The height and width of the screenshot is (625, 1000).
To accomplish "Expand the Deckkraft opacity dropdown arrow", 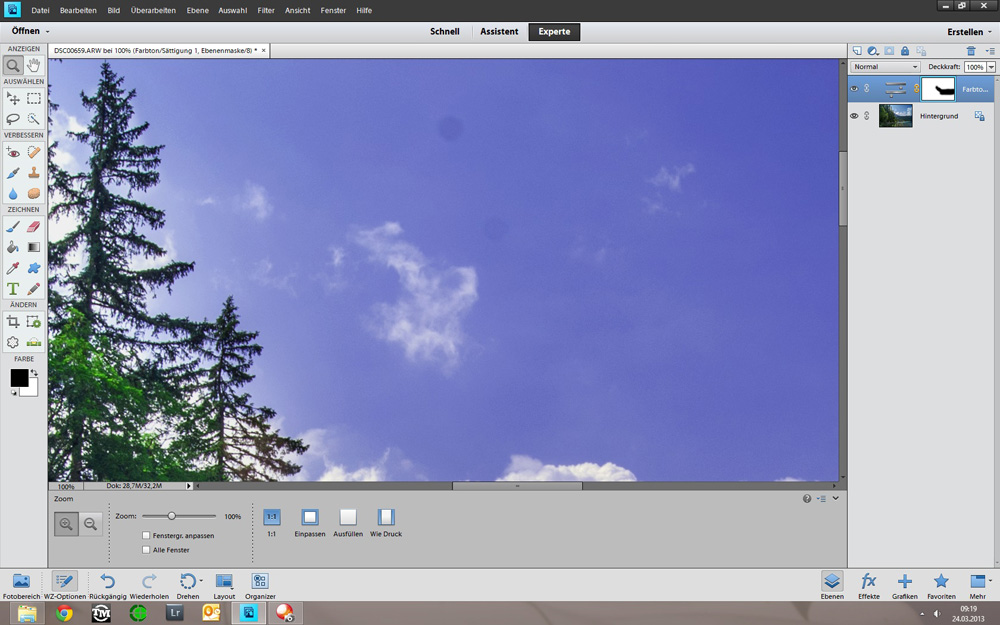I will 991,67.
